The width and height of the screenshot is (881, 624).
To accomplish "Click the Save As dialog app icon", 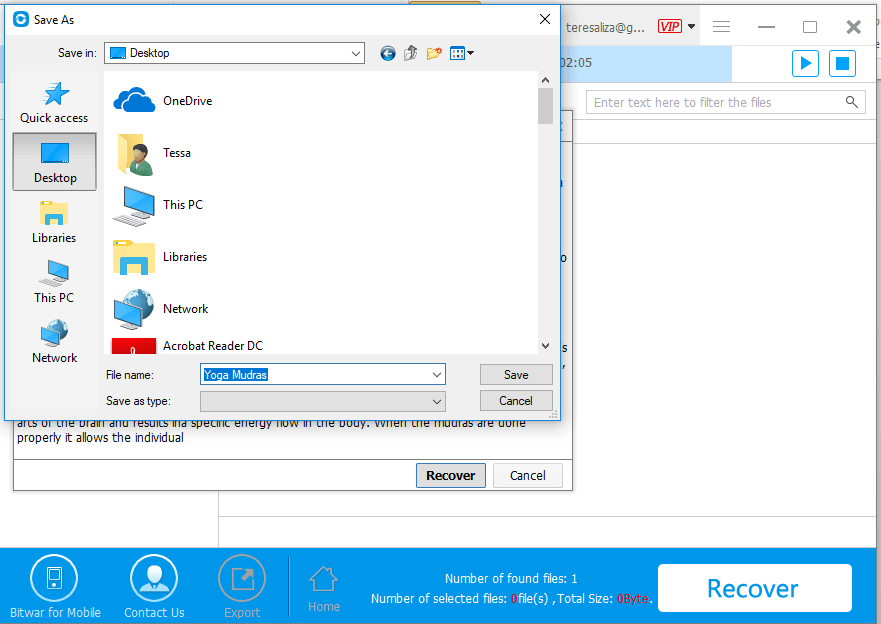I will [x=21, y=20].
